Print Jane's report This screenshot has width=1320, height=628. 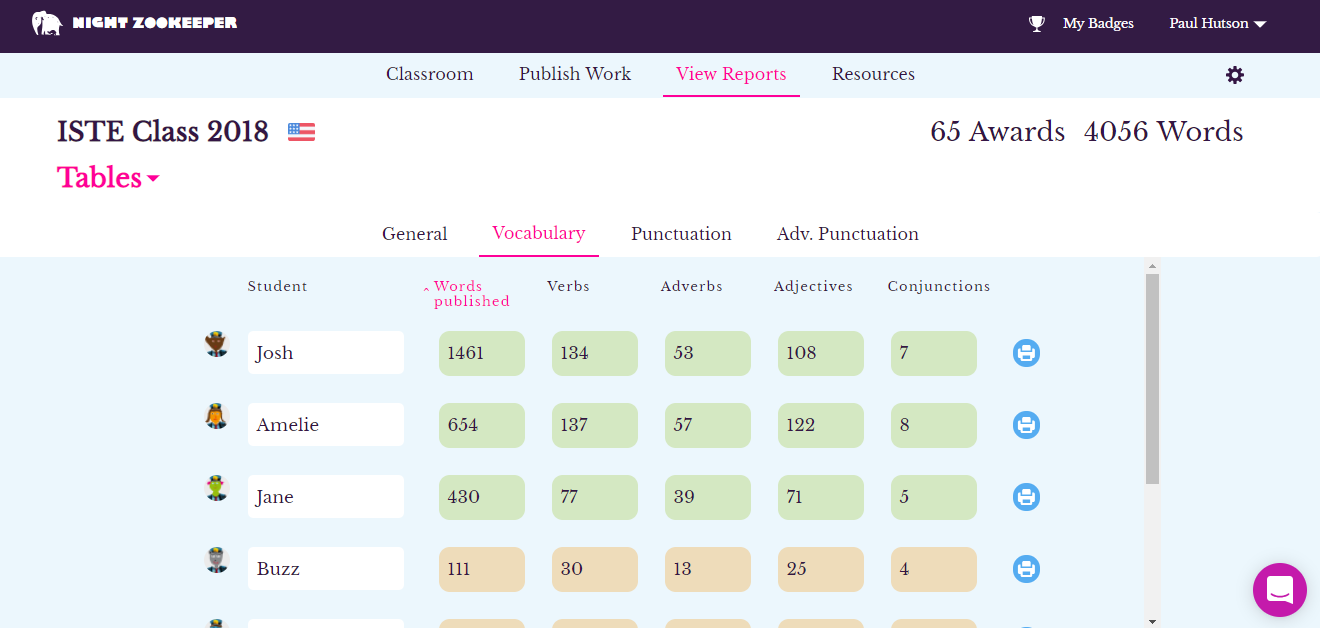tap(1026, 497)
